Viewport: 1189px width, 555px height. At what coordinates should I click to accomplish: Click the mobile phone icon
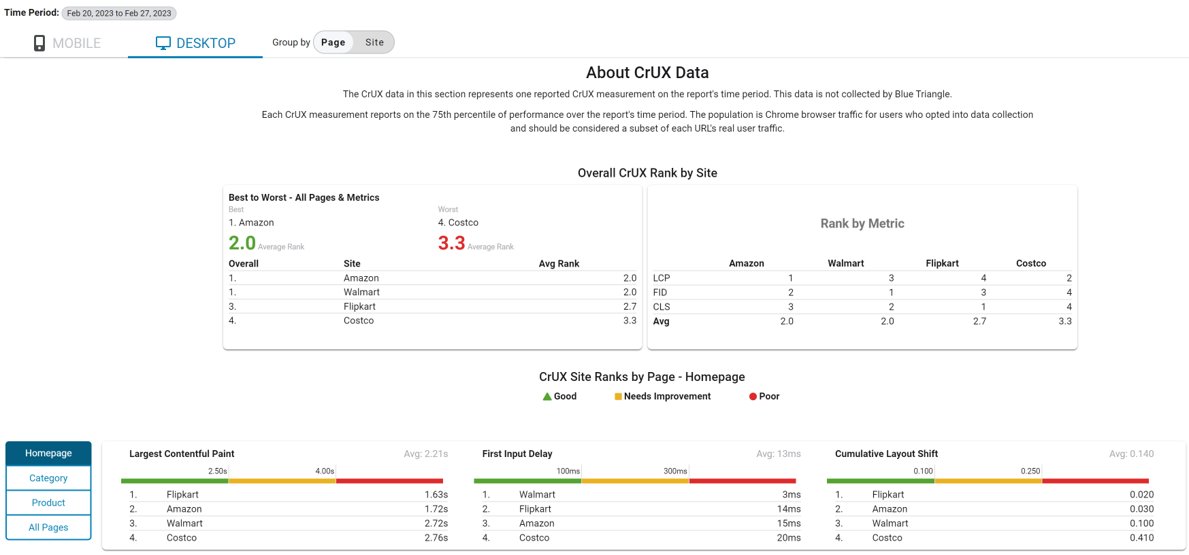(x=39, y=43)
